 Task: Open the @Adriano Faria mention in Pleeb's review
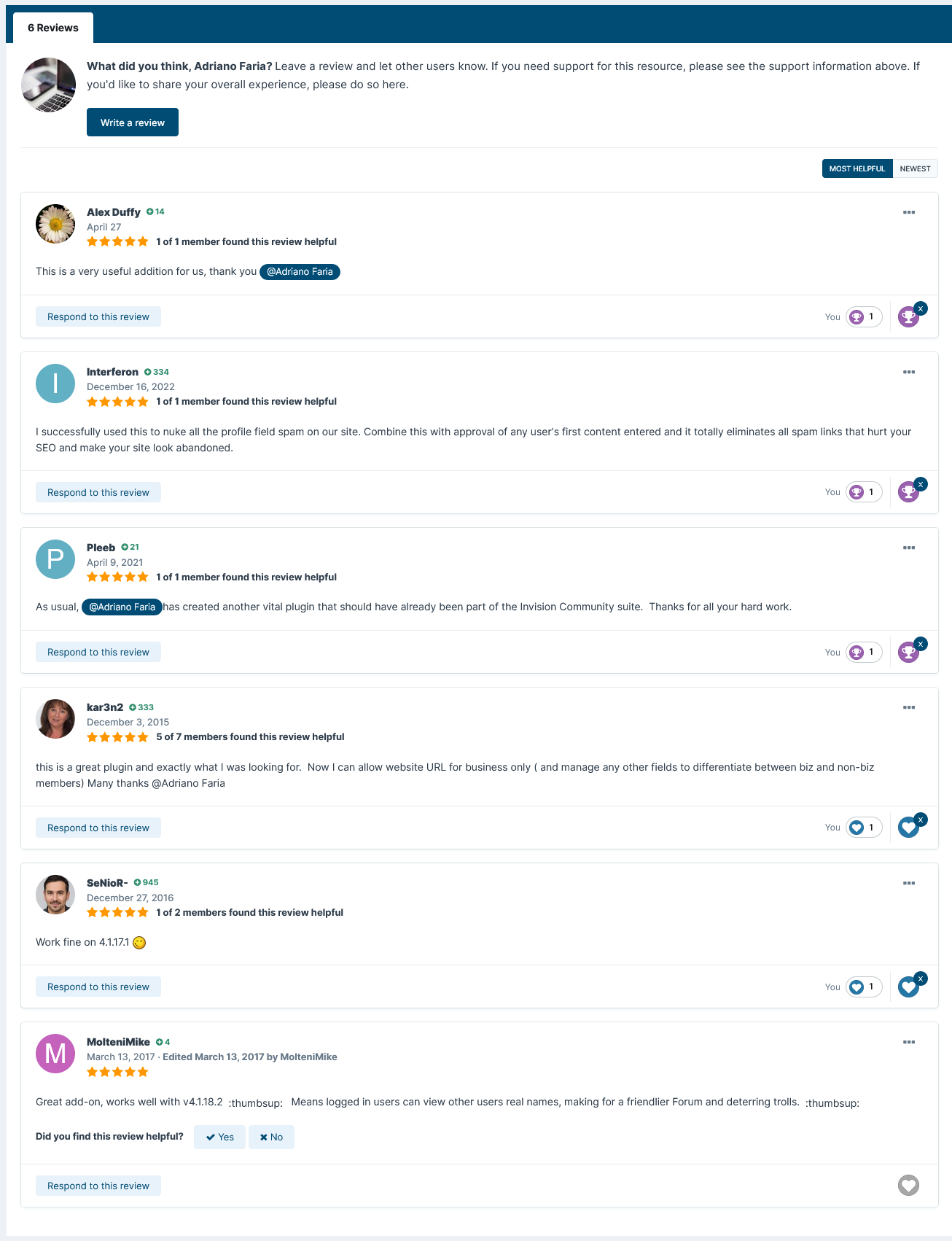click(122, 607)
